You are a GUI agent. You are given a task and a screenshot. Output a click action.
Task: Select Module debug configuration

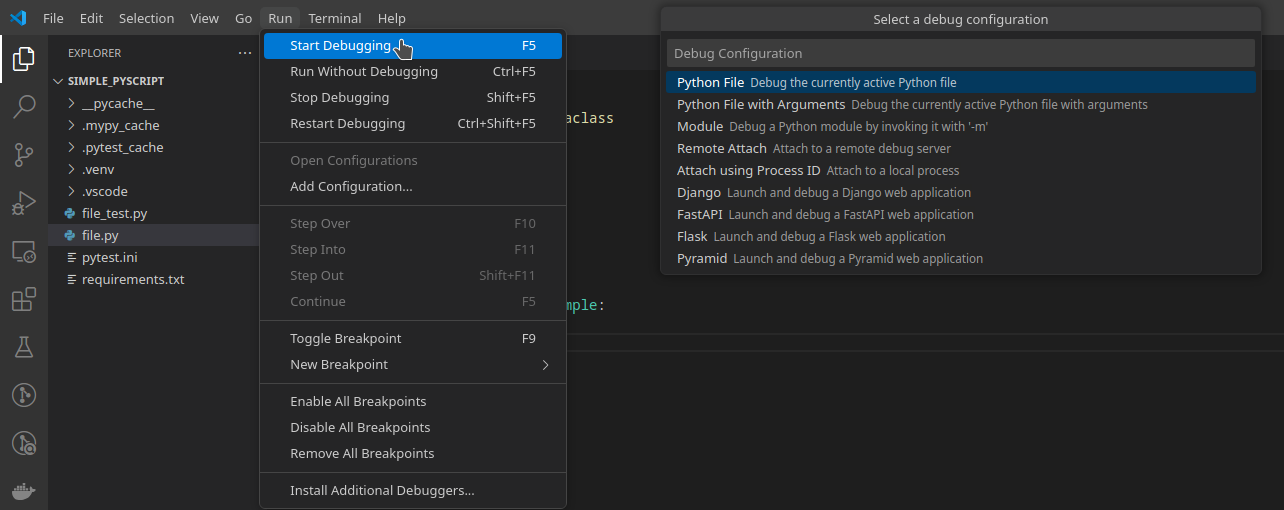click(961, 126)
